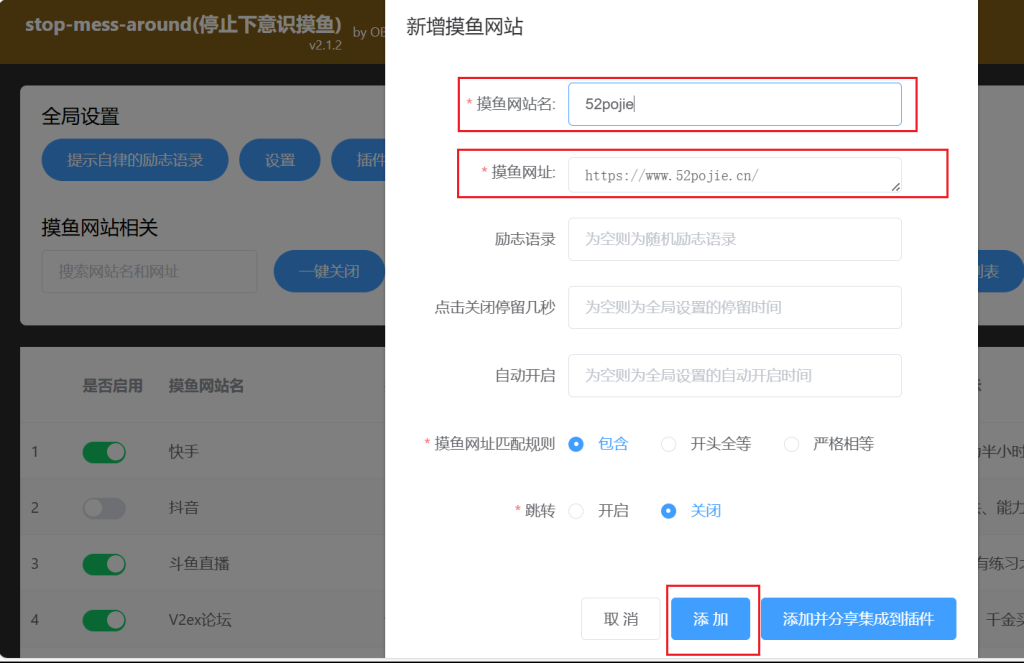The image size is (1024, 663).
Task: Click the 励志语录 quote input field
Action: [735, 239]
